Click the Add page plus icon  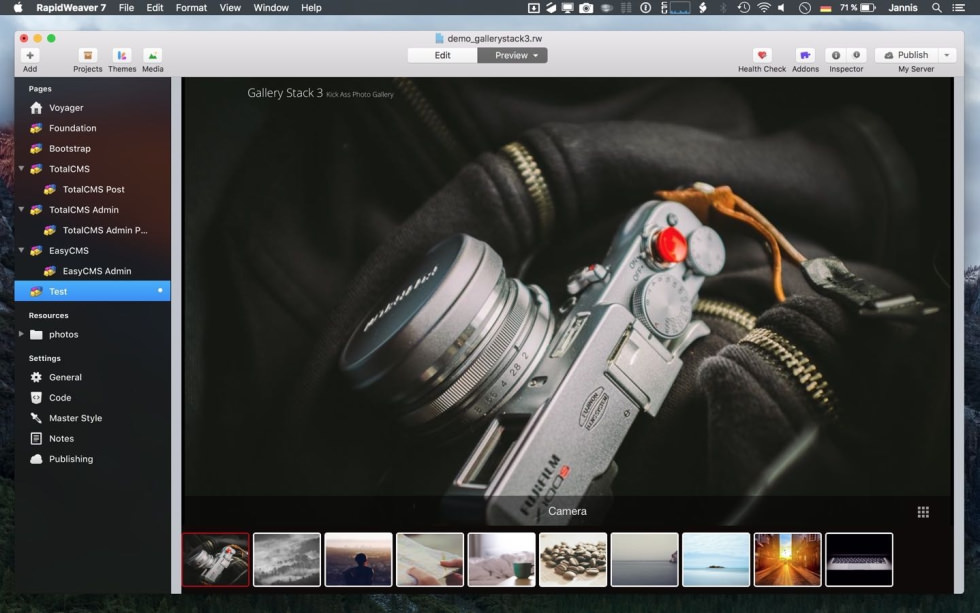29,56
